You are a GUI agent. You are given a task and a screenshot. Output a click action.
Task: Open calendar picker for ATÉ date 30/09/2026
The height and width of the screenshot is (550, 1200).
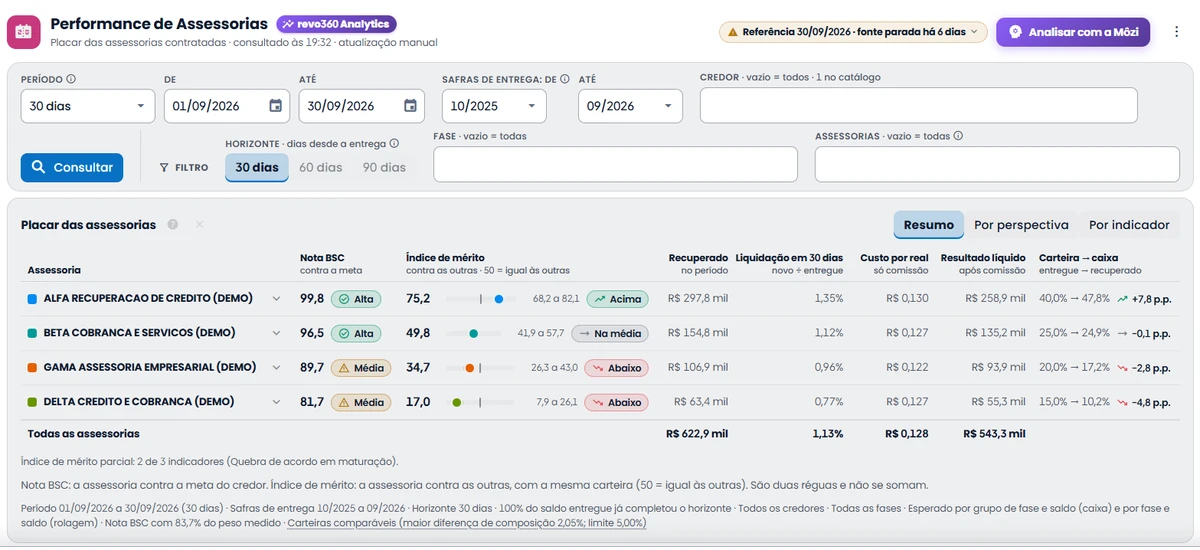410,106
